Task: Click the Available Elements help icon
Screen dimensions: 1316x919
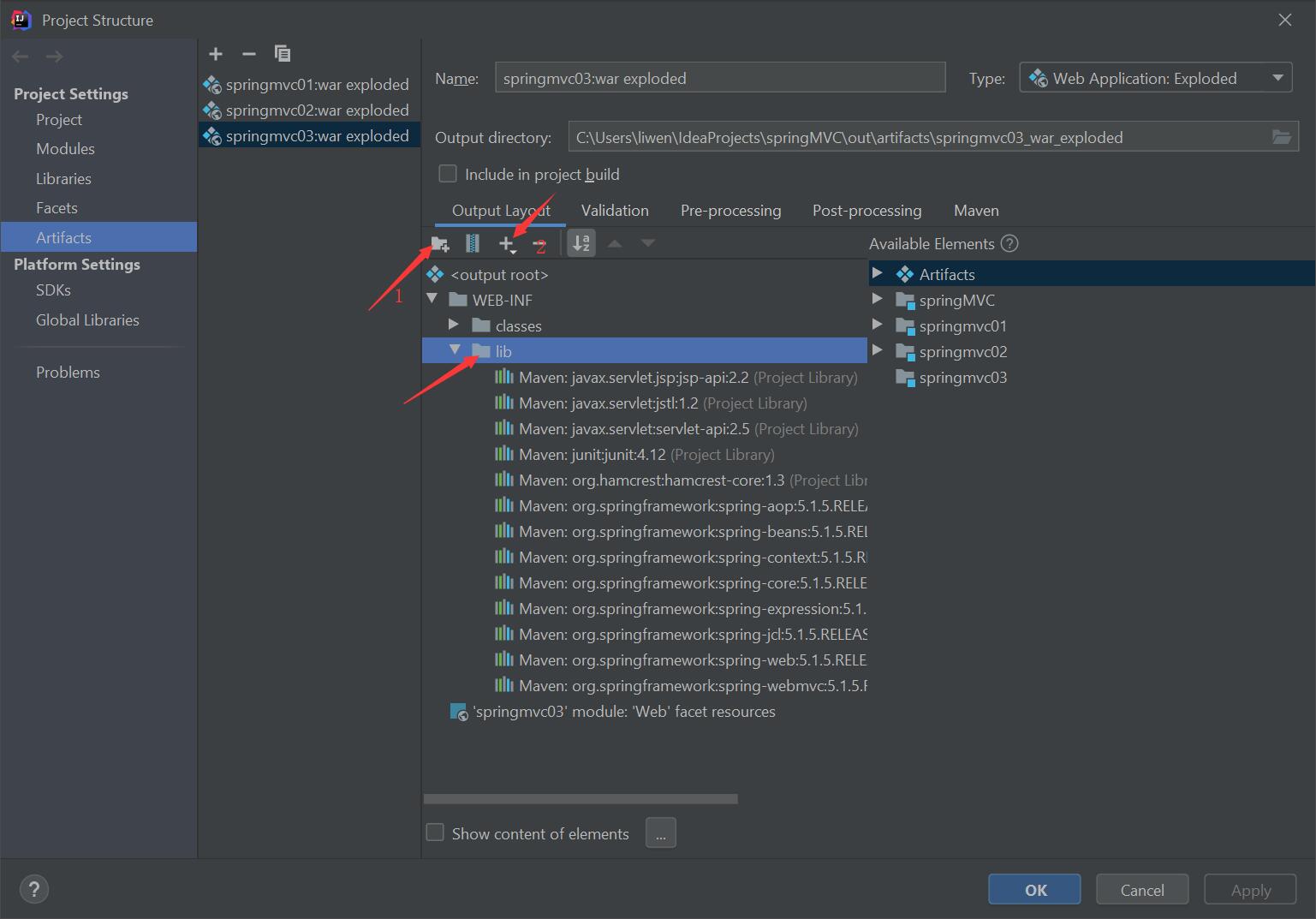Action: click(1009, 244)
